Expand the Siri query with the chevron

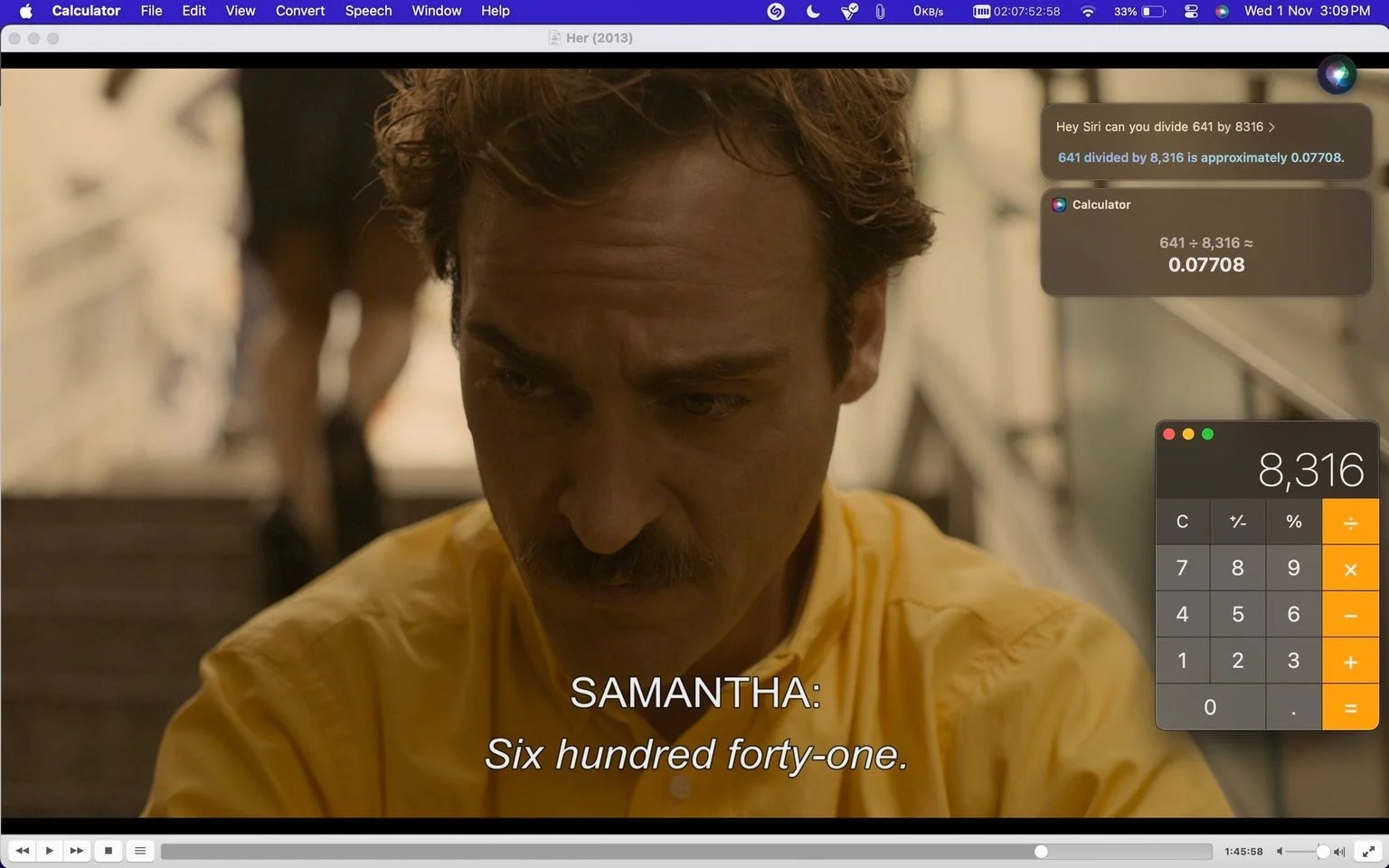coord(1271,127)
